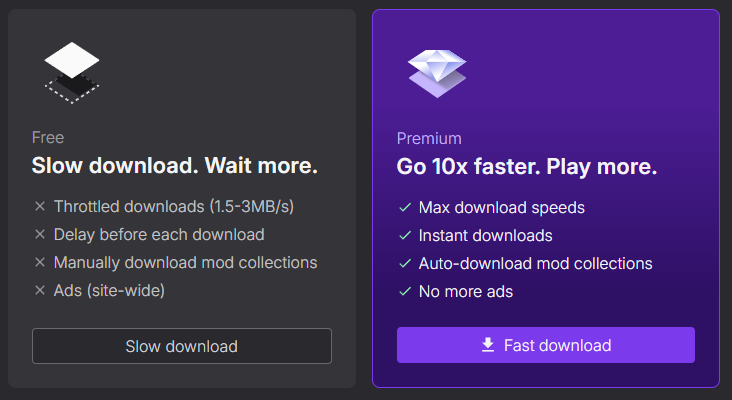Click the download arrow icon on Fast download

pyautogui.click(x=488, y=346)
